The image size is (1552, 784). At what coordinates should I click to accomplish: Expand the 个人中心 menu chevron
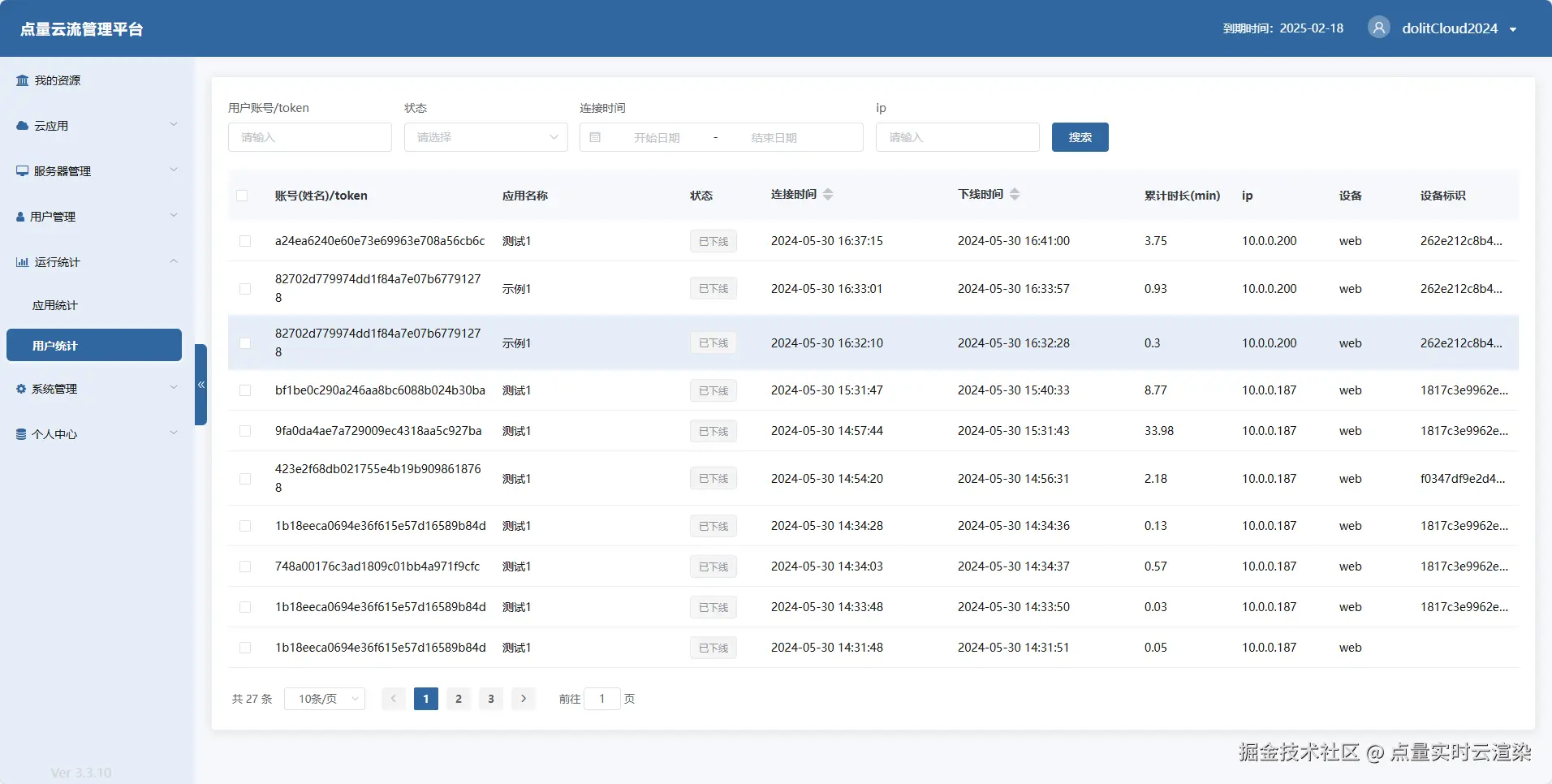pyautogui.click(x=173, y=433)
